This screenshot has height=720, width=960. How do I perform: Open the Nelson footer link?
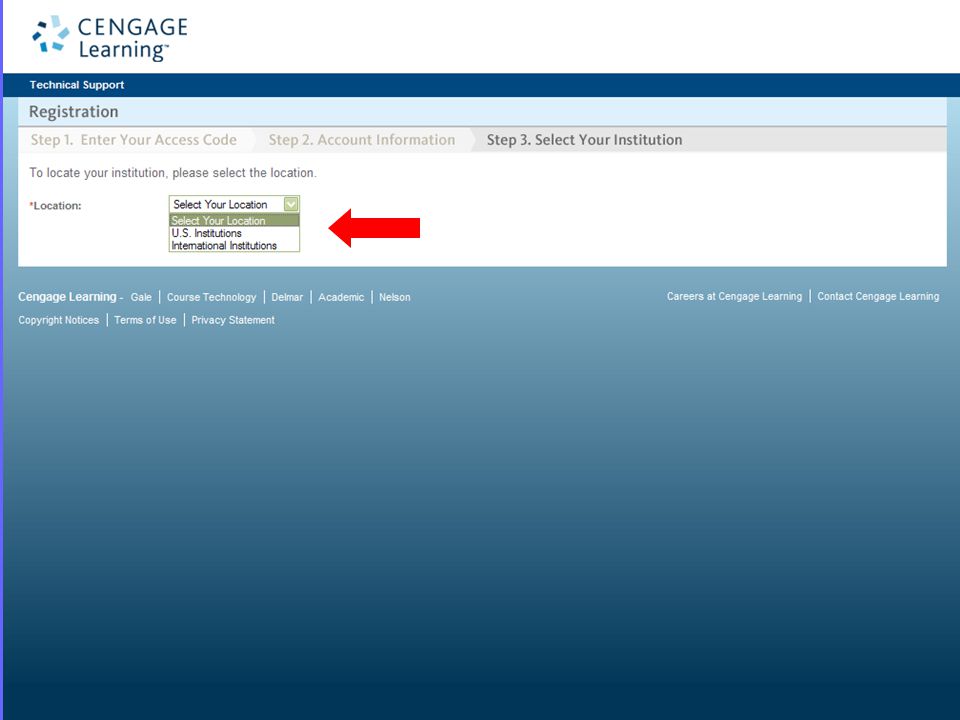[394, 297]
